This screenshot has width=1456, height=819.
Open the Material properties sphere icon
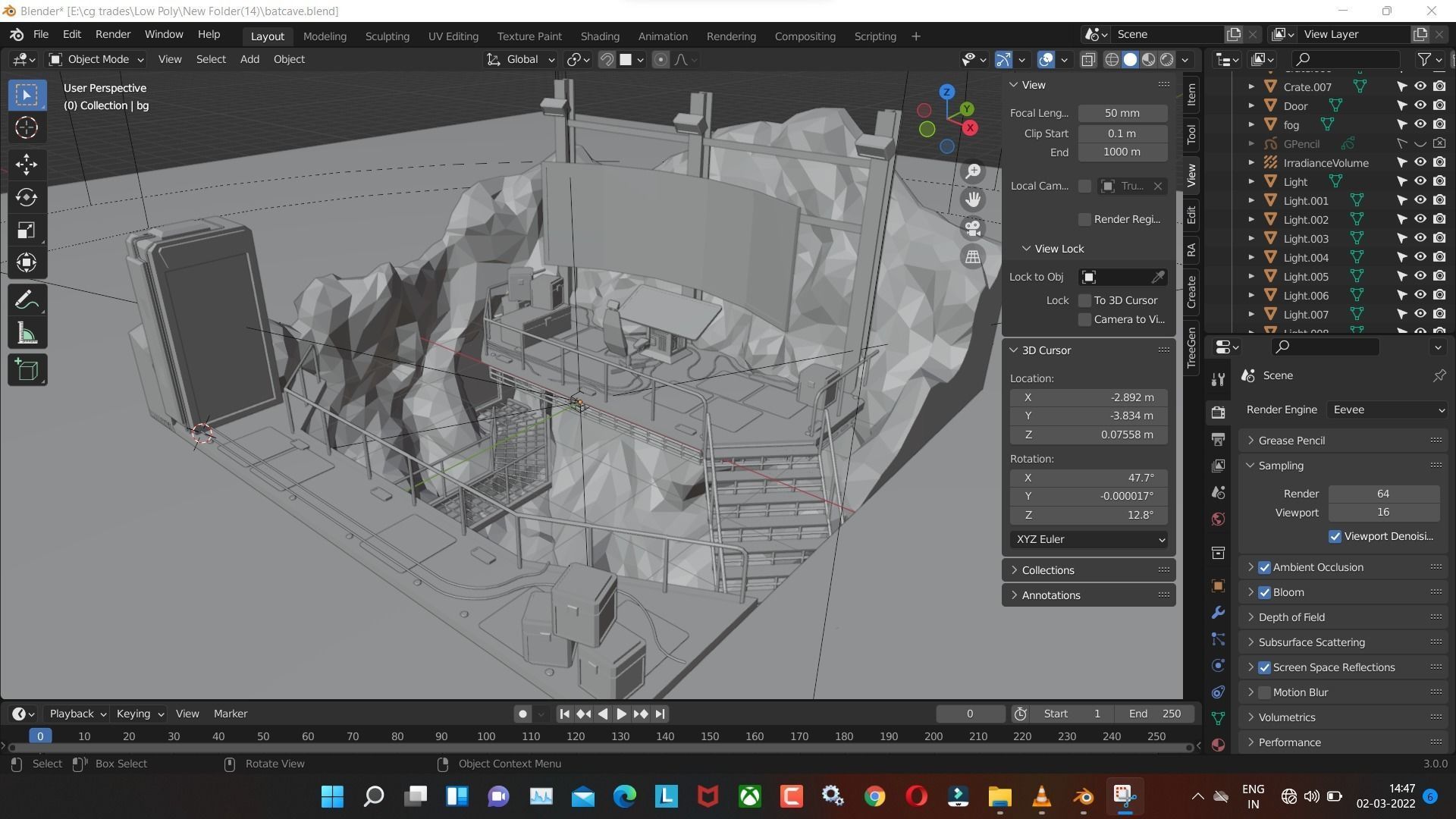pos(1218,745)
